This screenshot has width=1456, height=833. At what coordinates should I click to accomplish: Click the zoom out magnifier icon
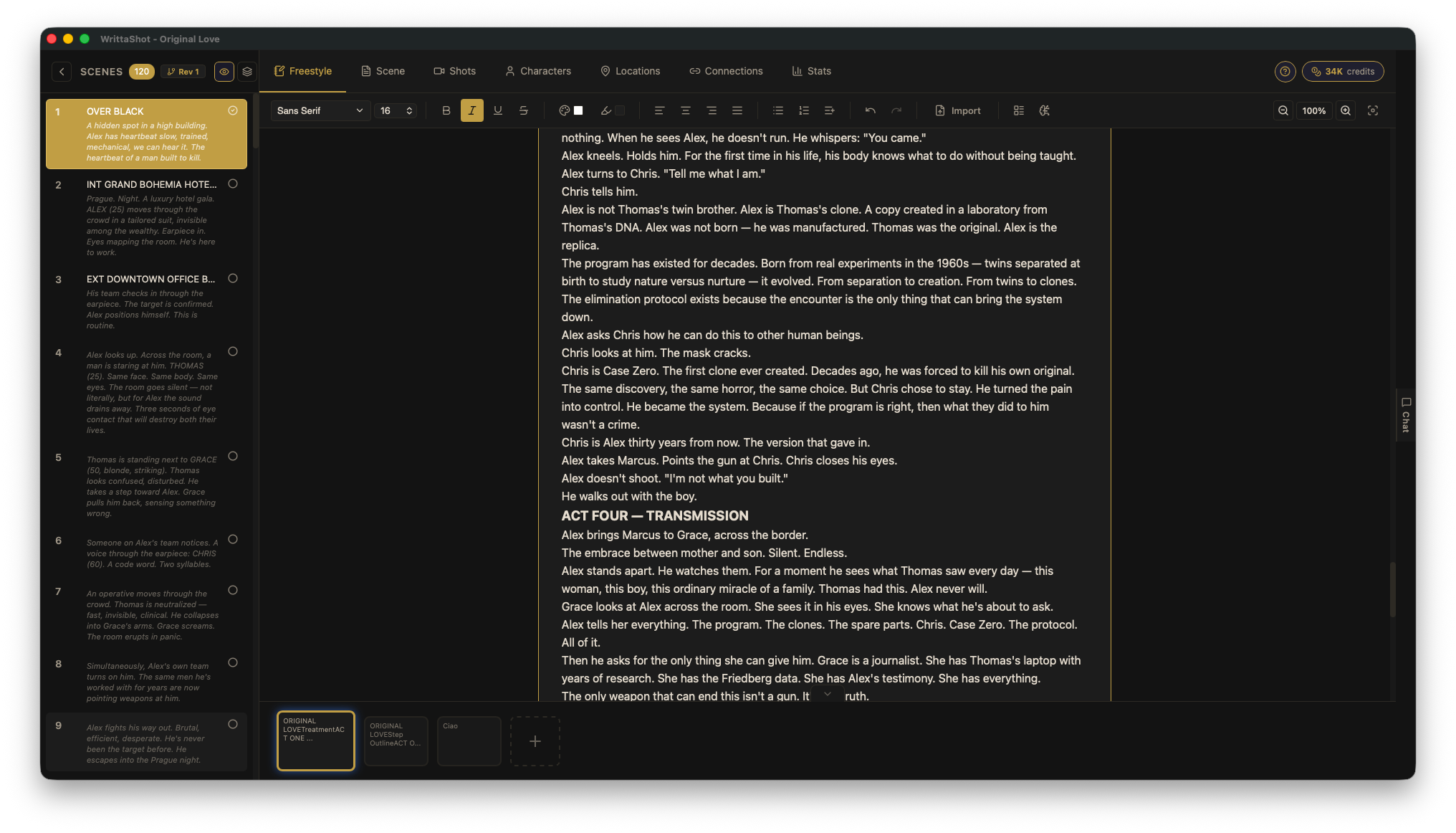[1283, 110]
